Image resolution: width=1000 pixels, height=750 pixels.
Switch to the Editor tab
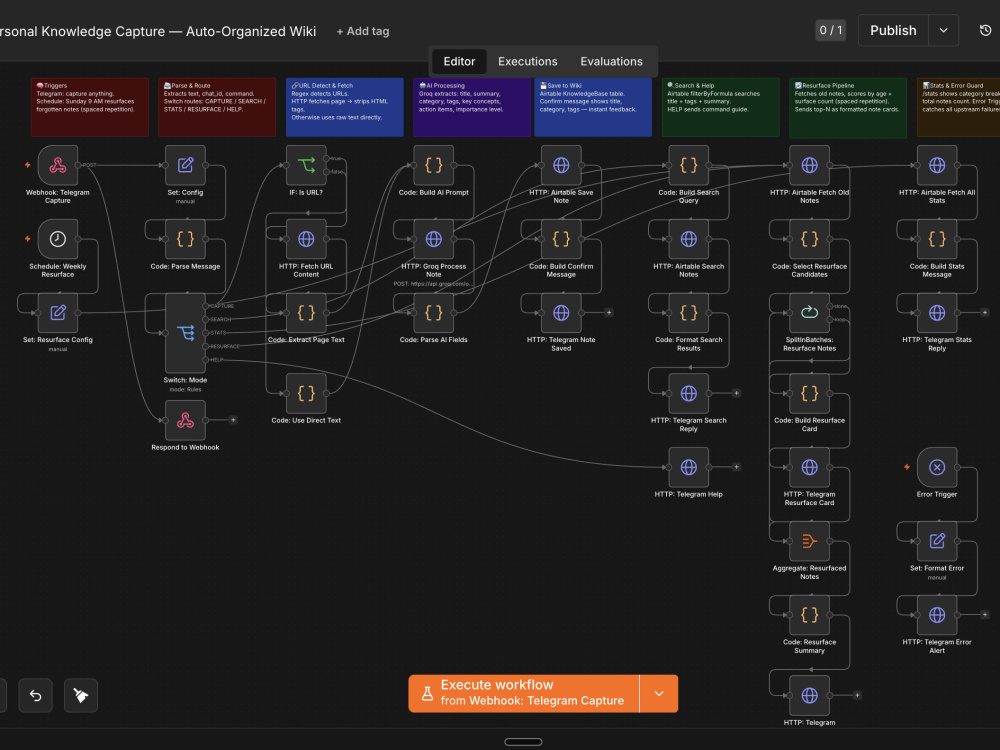pos(459,61)
